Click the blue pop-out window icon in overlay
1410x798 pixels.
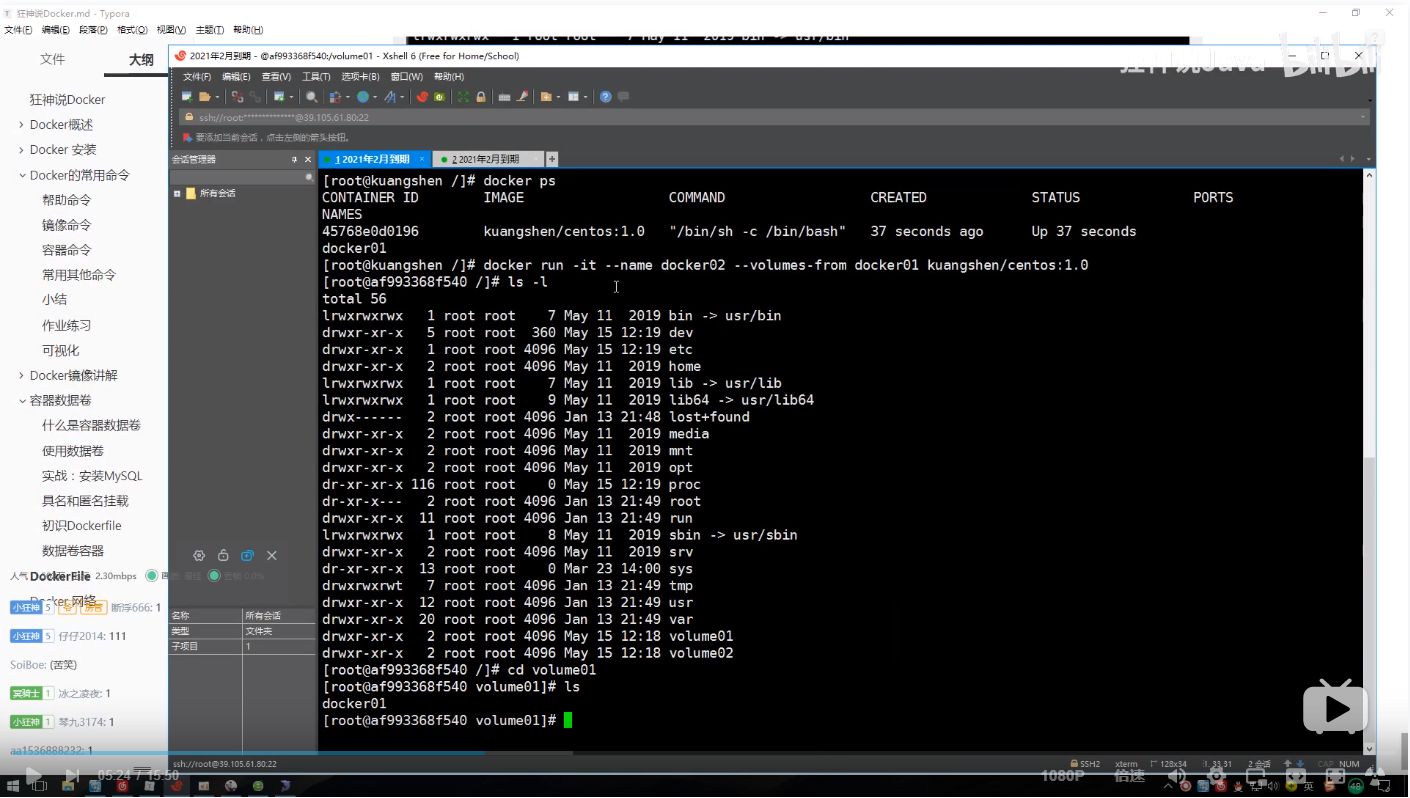coord(247,555)
